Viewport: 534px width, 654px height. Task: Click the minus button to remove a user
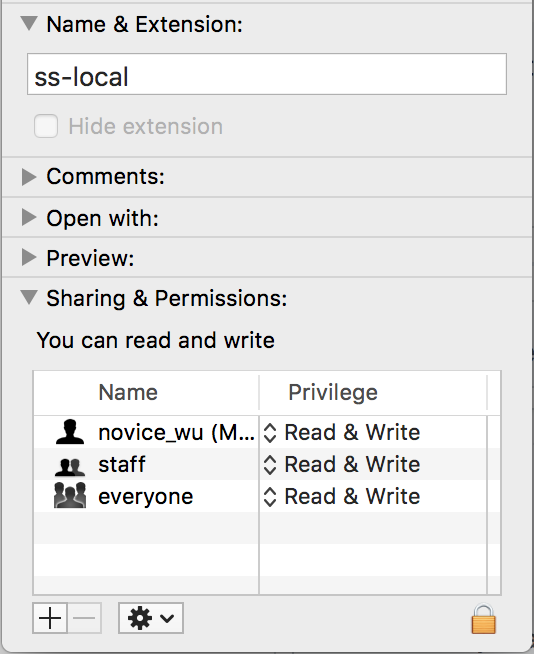84,618
